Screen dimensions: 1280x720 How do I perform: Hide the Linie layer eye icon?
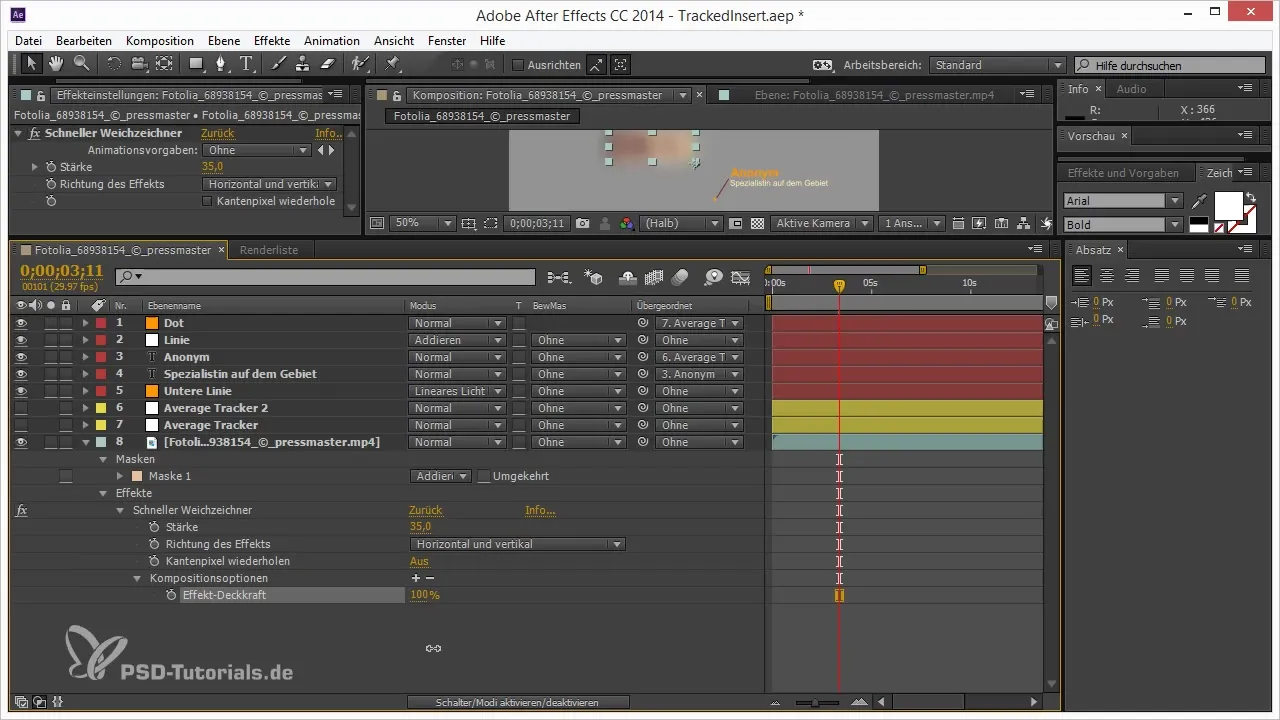21,340
